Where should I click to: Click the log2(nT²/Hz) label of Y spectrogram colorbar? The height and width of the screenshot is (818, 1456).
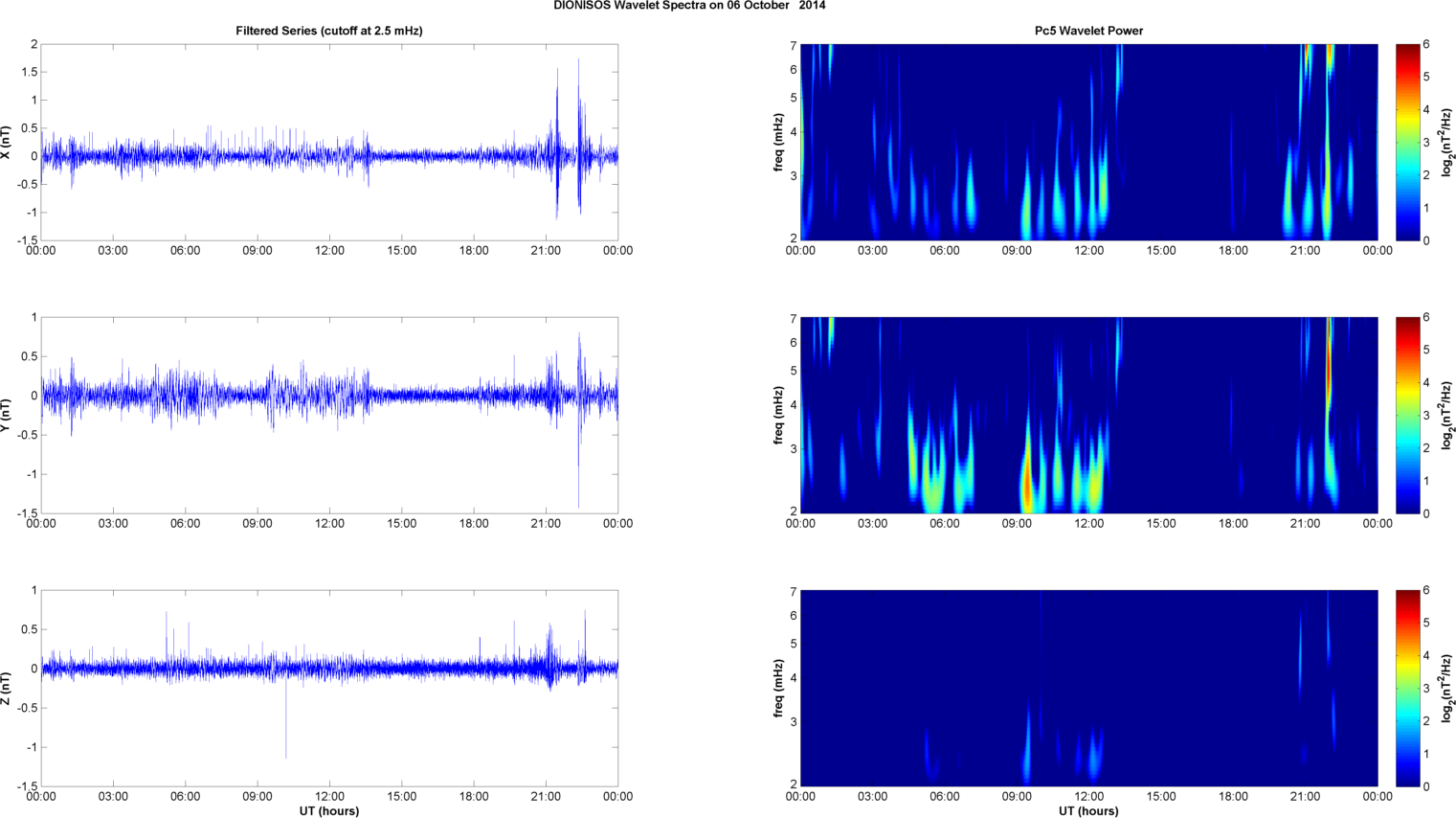click(1447, 415)
